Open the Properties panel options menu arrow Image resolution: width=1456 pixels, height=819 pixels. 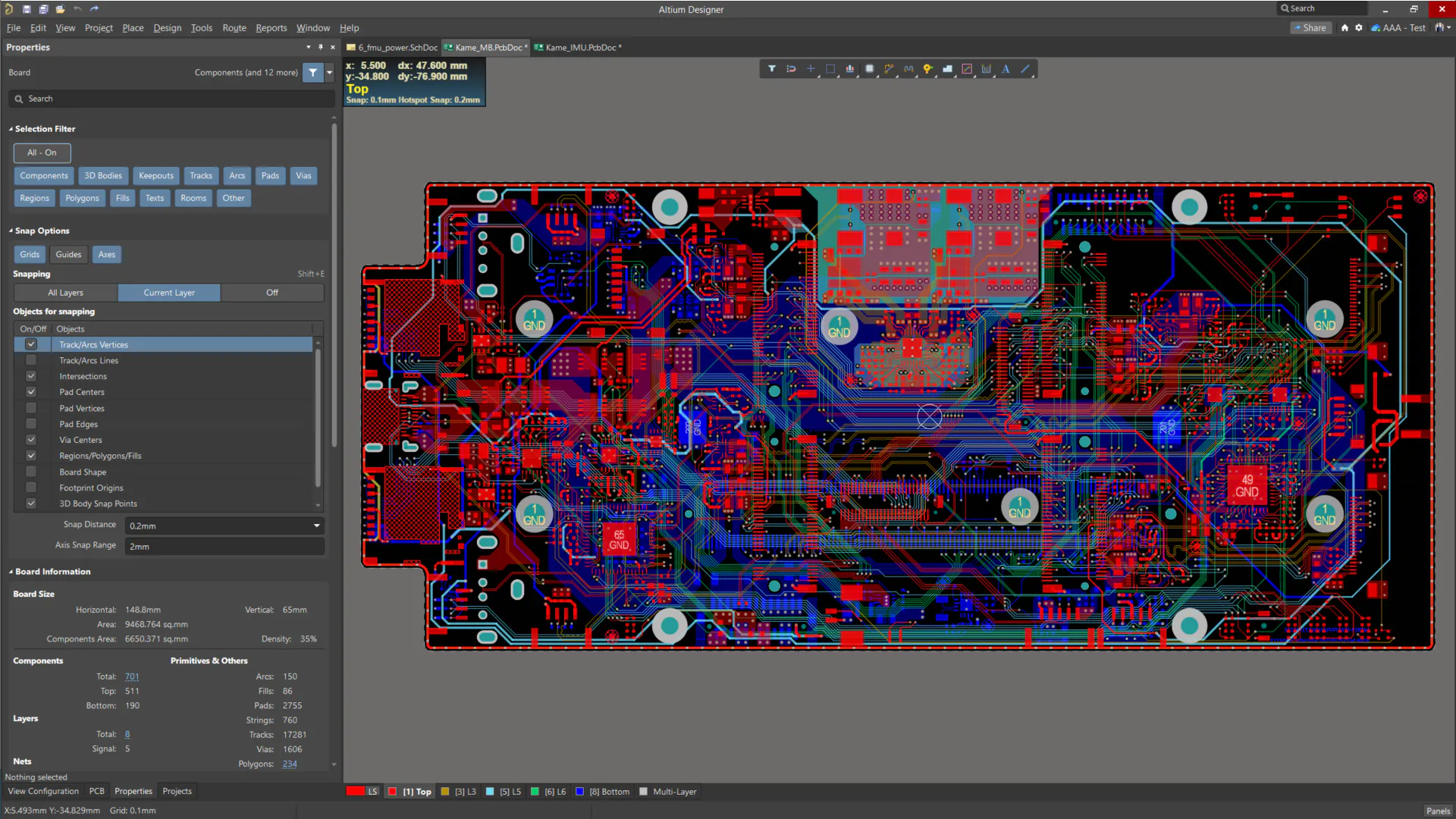(x=309, y=47)
